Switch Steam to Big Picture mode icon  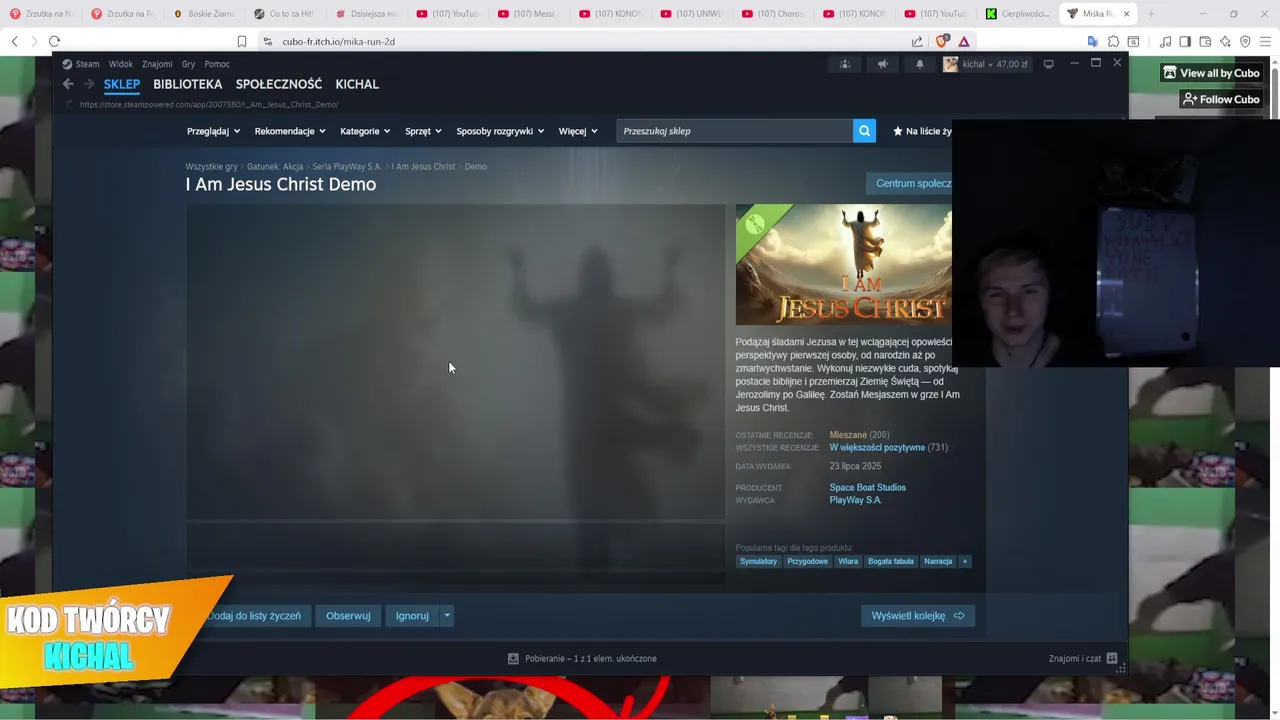click(1048, 64)
